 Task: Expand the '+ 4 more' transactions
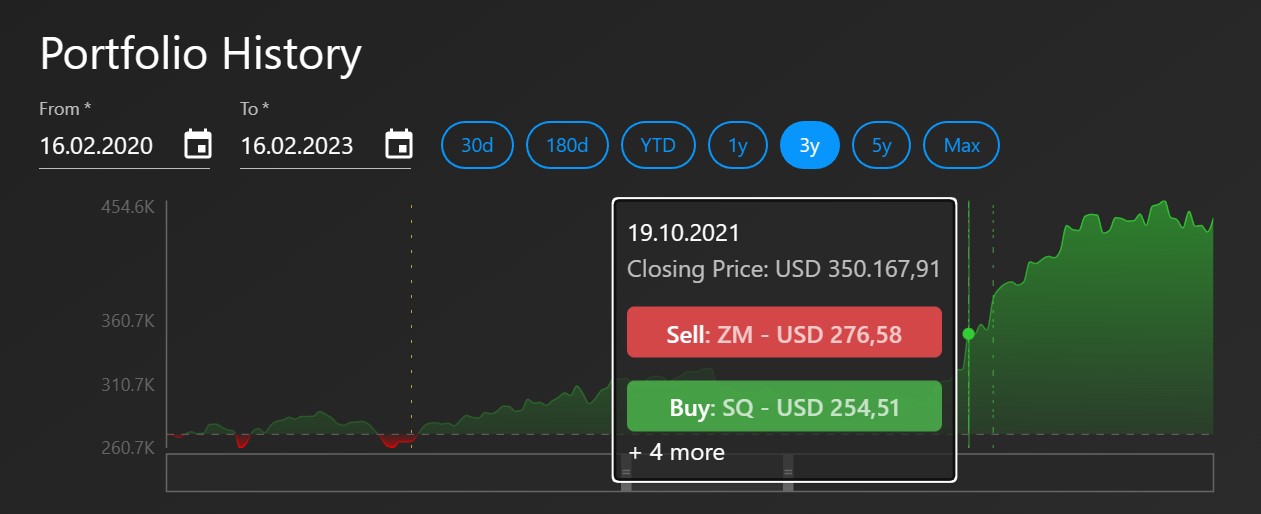[677, 452]
